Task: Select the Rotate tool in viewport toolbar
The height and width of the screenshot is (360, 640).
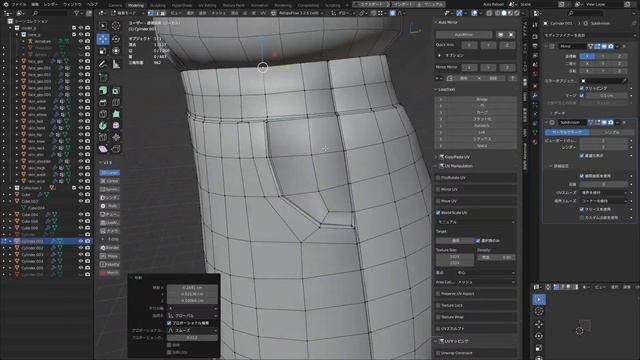Action: click(116, 39)
